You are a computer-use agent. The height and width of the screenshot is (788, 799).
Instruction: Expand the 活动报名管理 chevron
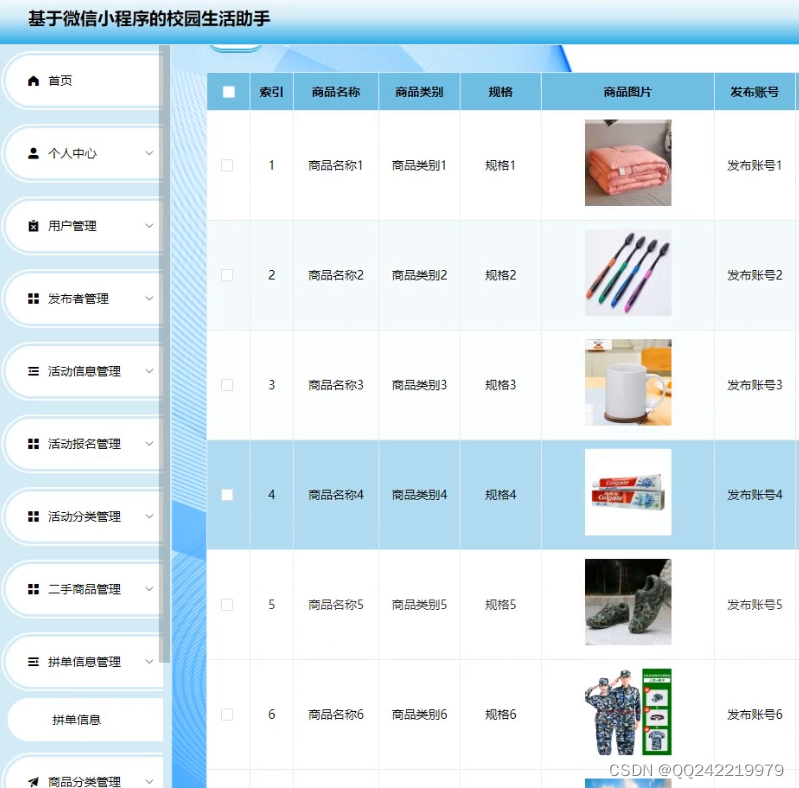(149, 443)
